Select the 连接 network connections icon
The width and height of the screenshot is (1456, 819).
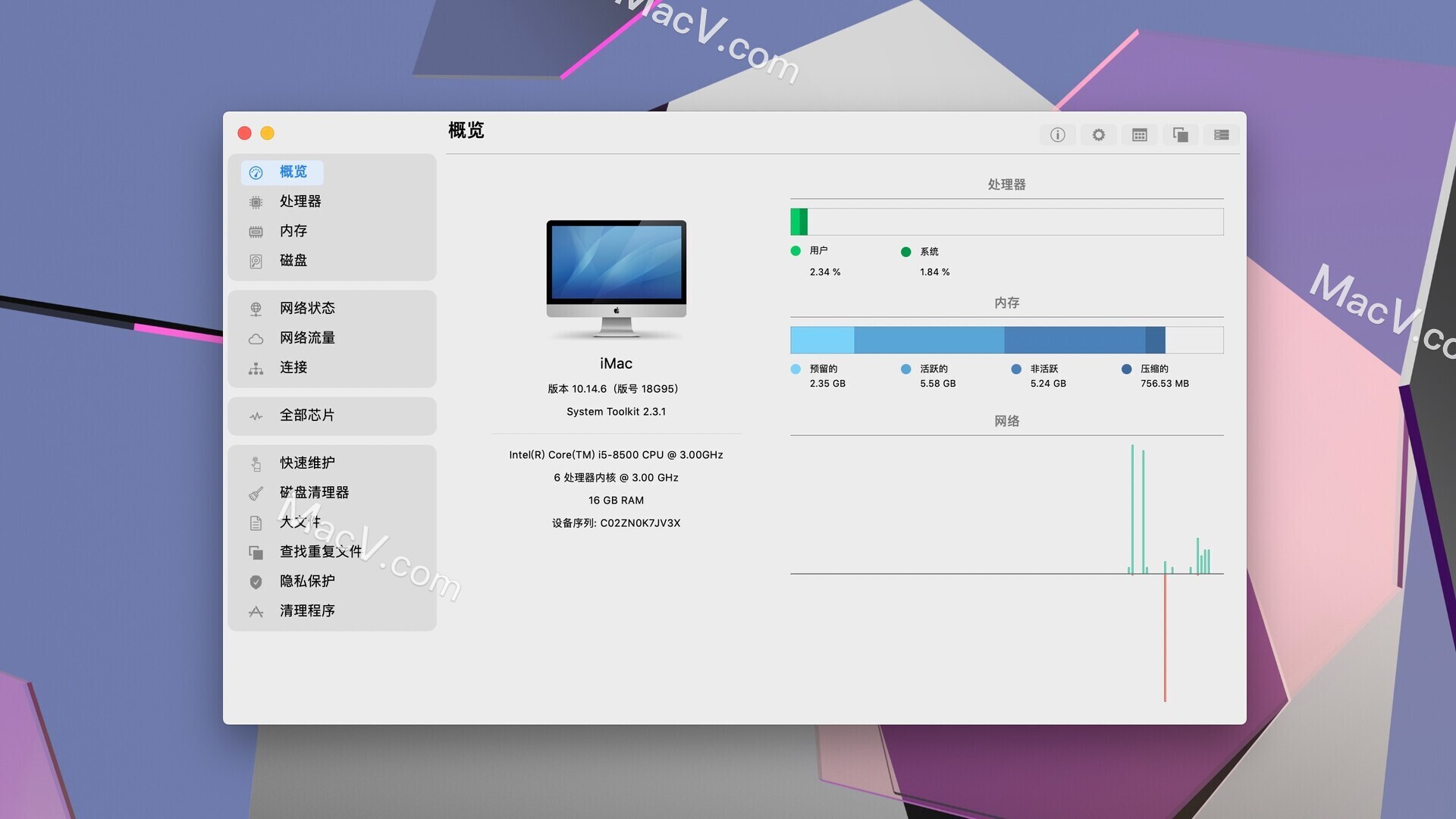coord(256,368)
